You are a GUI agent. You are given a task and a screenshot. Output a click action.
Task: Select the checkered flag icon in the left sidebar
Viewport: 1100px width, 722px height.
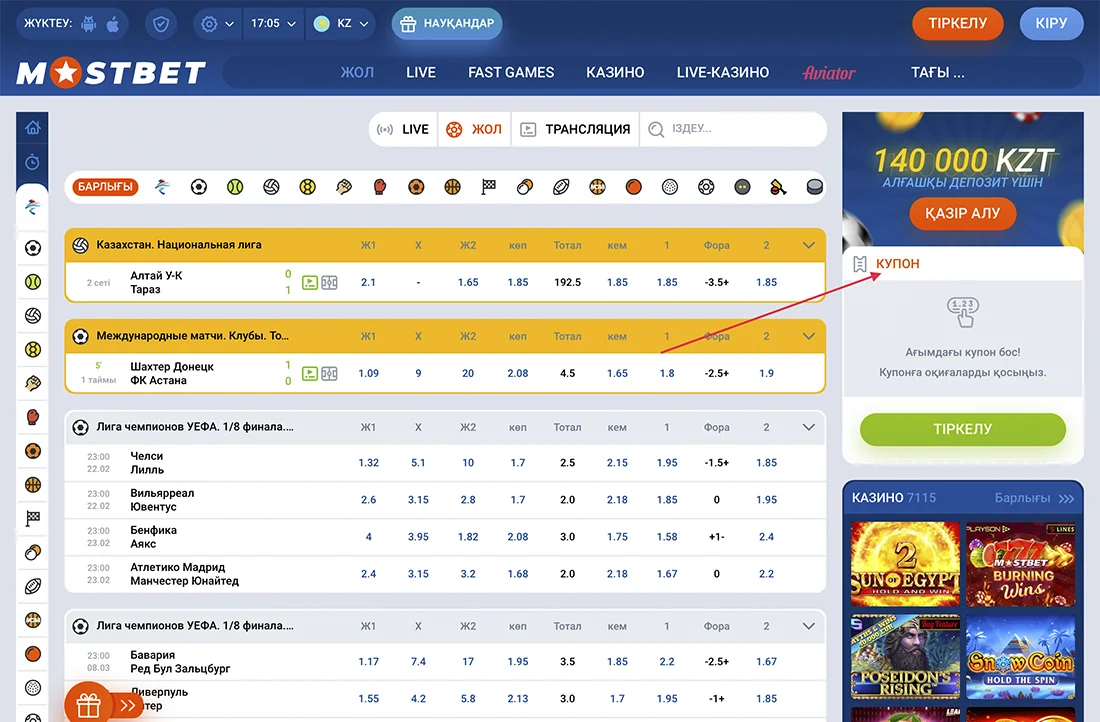(32, 519)
